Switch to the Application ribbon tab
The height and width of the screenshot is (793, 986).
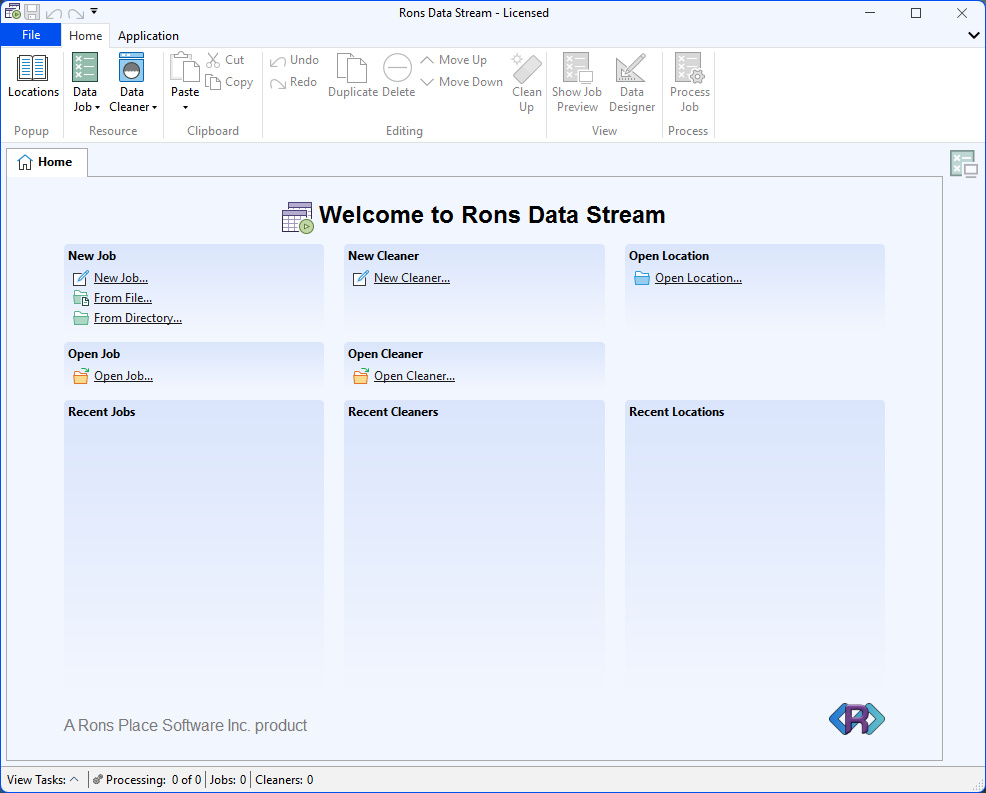click(148, 36)
